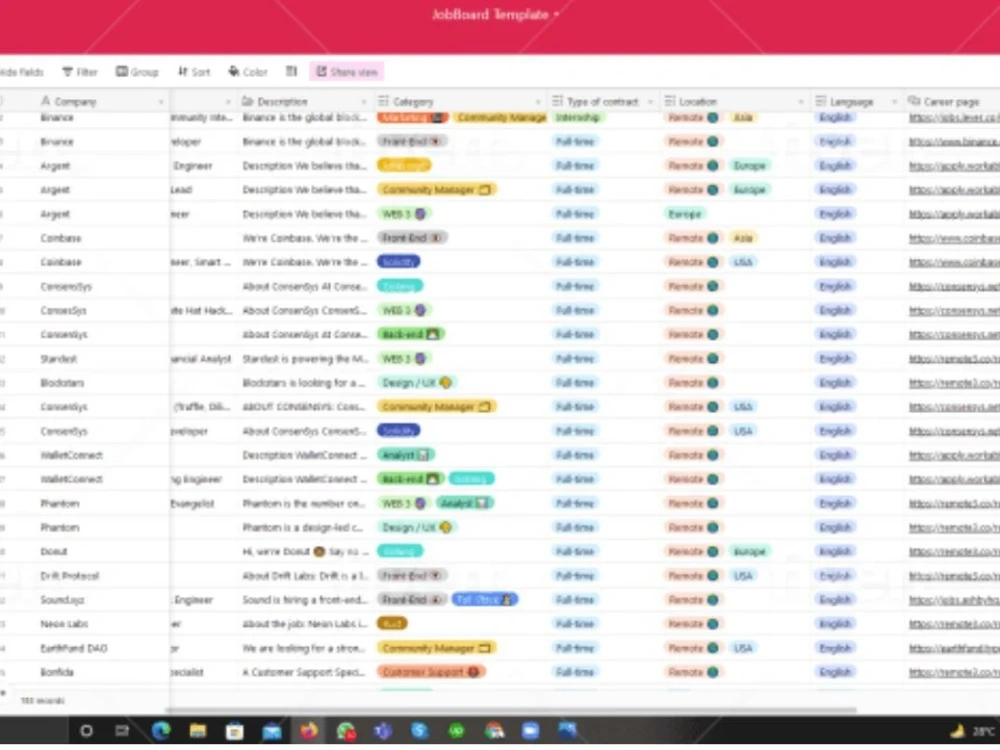Viewport: 1000px width, 750px height.
Task: Launch Microsoft Edge from the taskbar
Action: (x=161, y=731)
